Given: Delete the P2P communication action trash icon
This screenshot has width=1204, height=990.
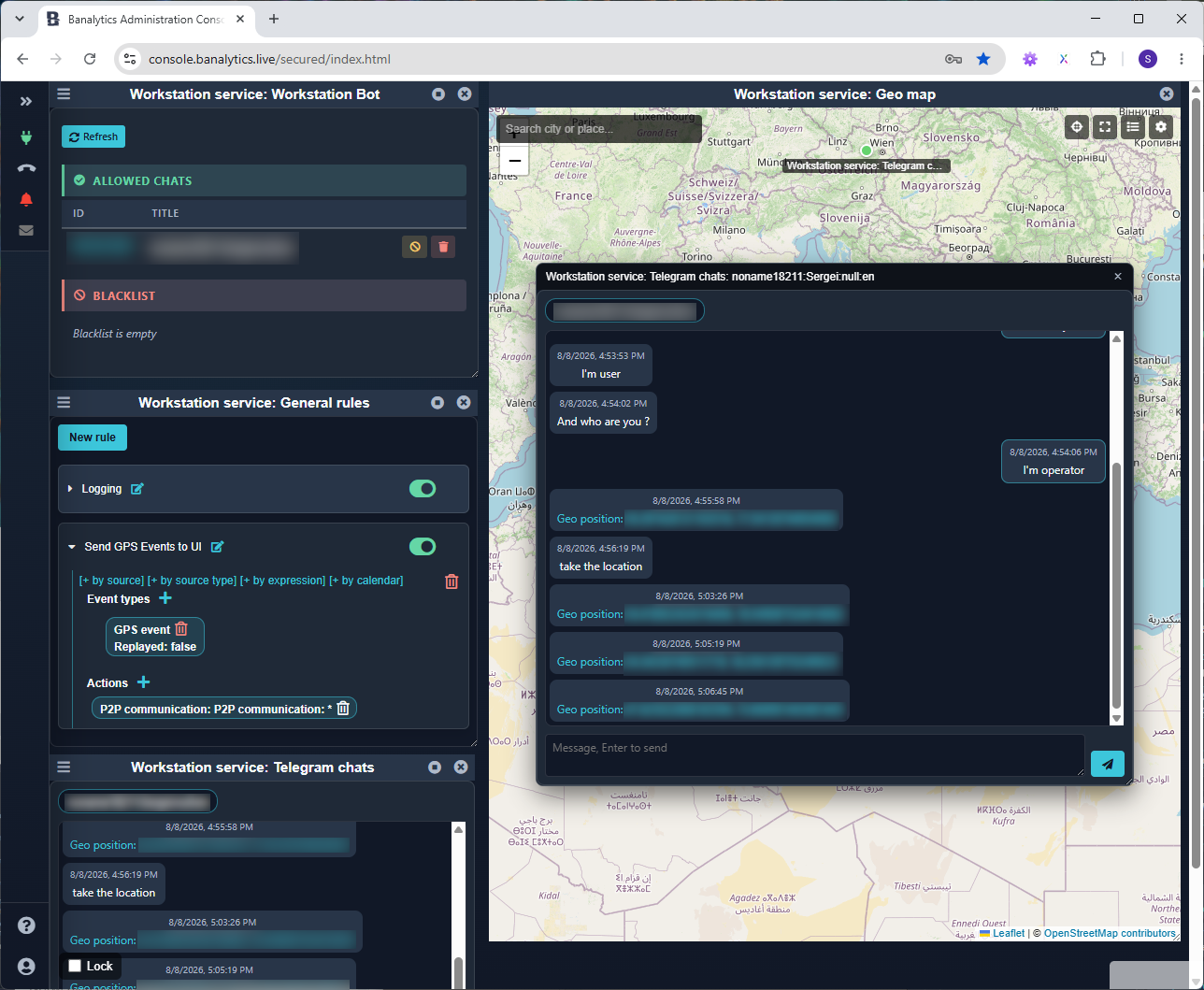Looking at the screenshot, I should coord(343,709).
